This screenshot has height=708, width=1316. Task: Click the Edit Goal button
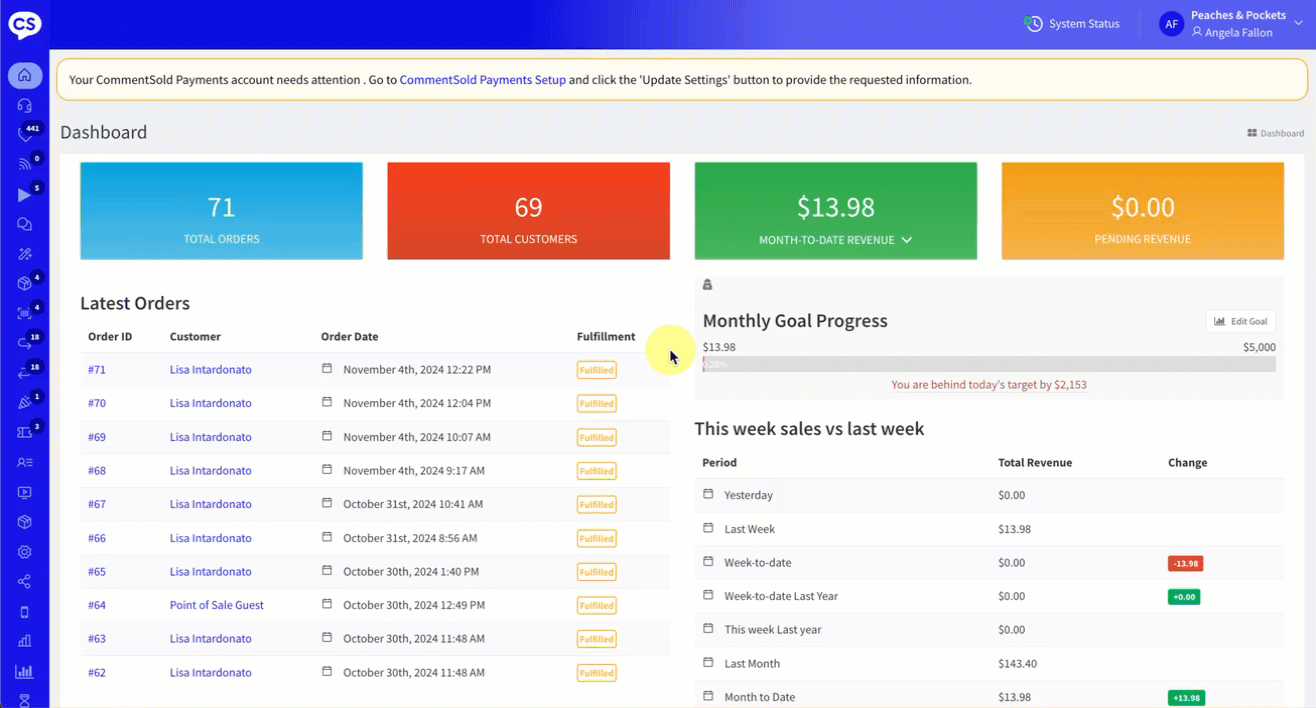[1240, 321]
